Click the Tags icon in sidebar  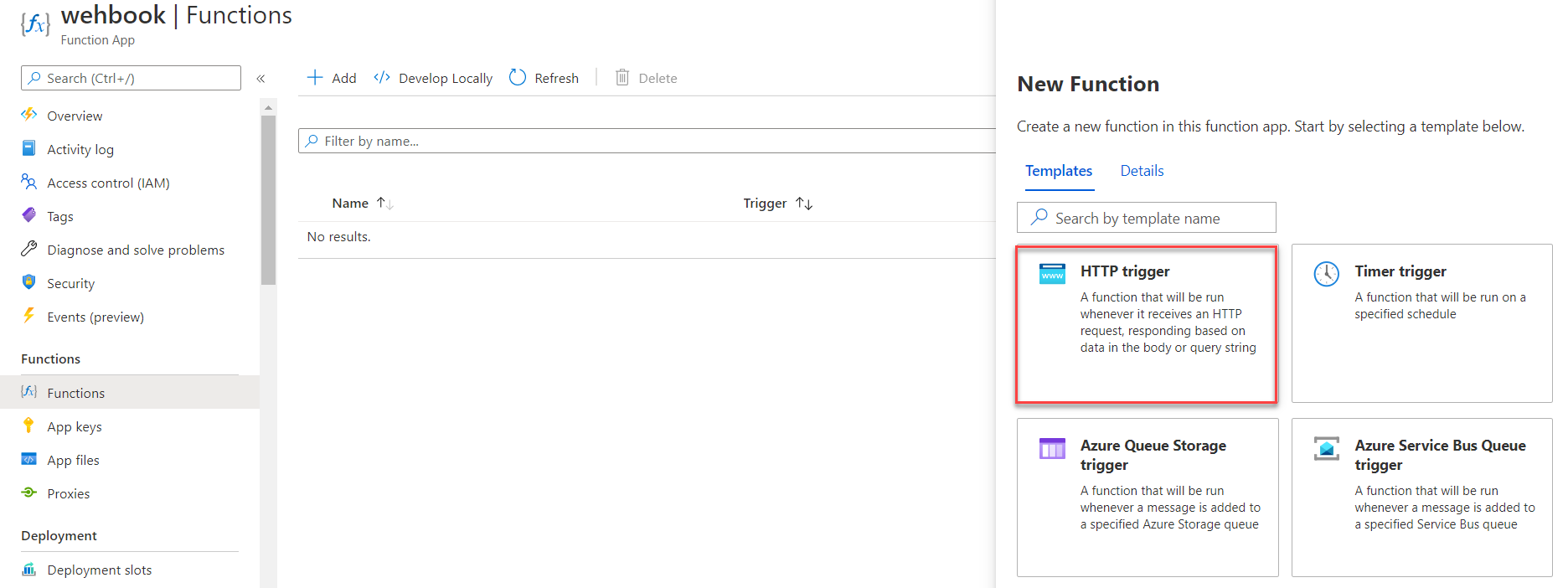[x=29, y=215]
